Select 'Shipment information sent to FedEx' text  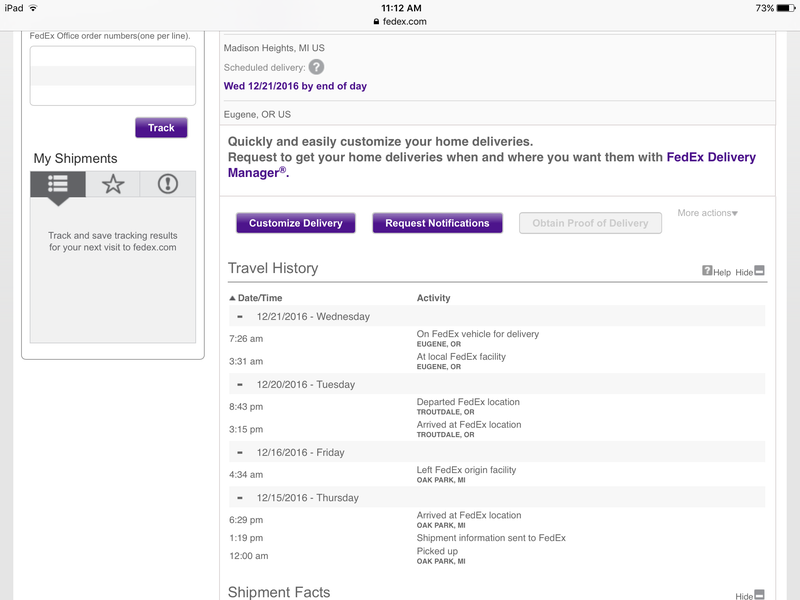[491, 538]
